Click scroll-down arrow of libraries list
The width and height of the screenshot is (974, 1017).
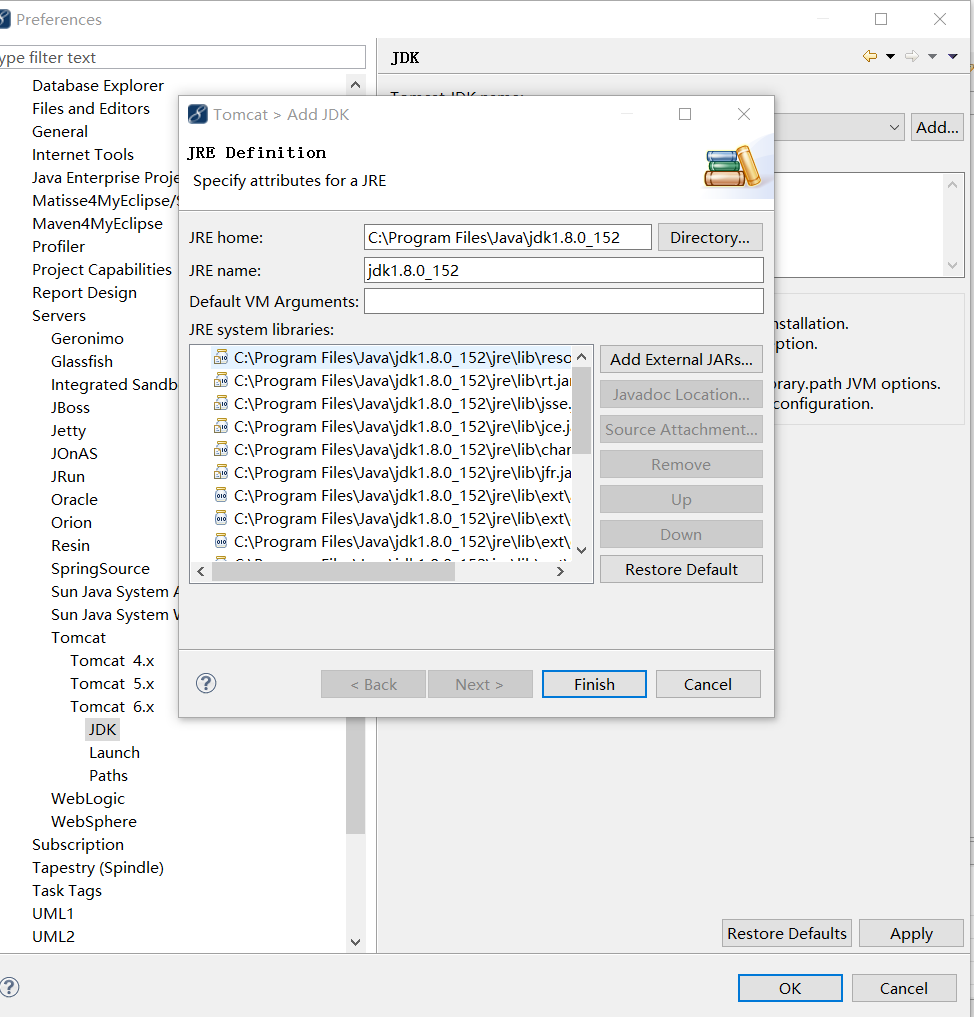coord(582,550)
